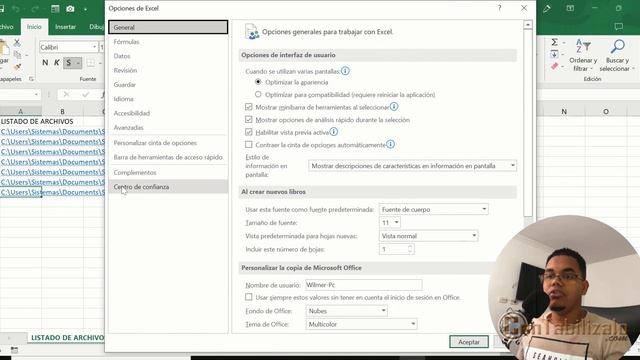Toggle Italic (K) formatting in Excel ribbon
Screen dimensions: 640x360
pos(57,62)
